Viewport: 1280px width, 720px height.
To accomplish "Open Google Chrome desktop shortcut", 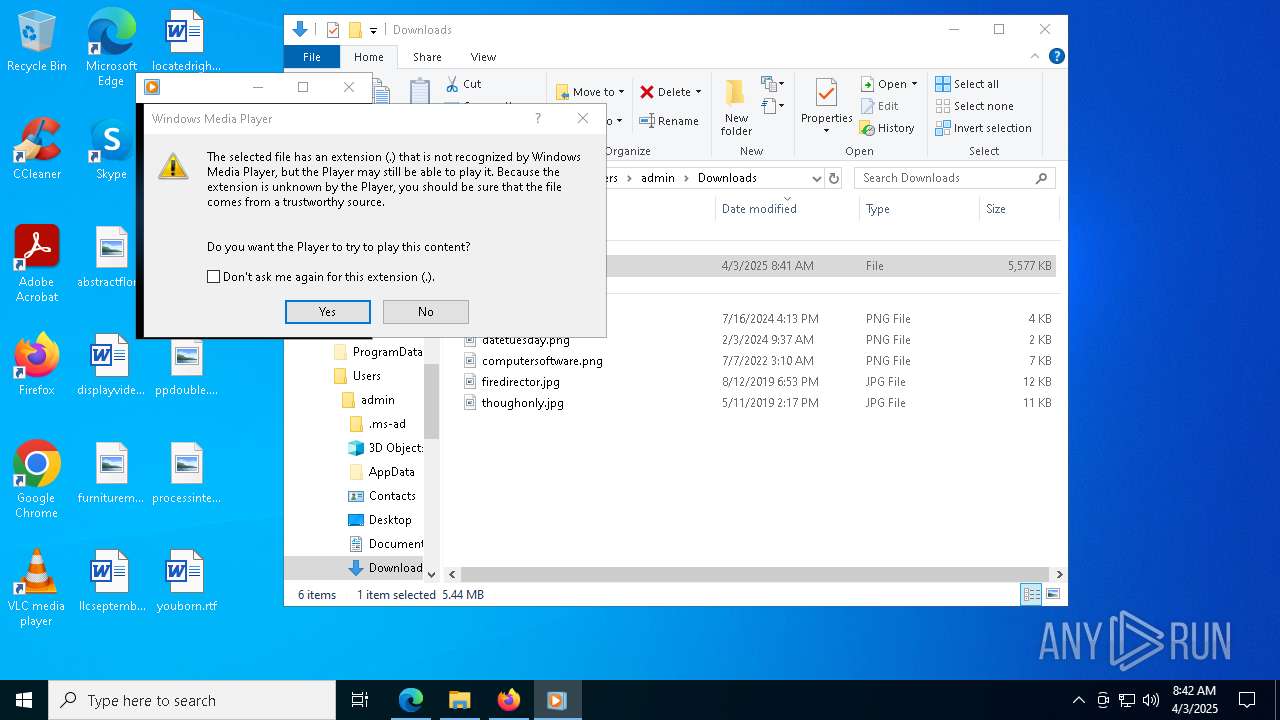I will pyautogui.click(x=37, y=480).
